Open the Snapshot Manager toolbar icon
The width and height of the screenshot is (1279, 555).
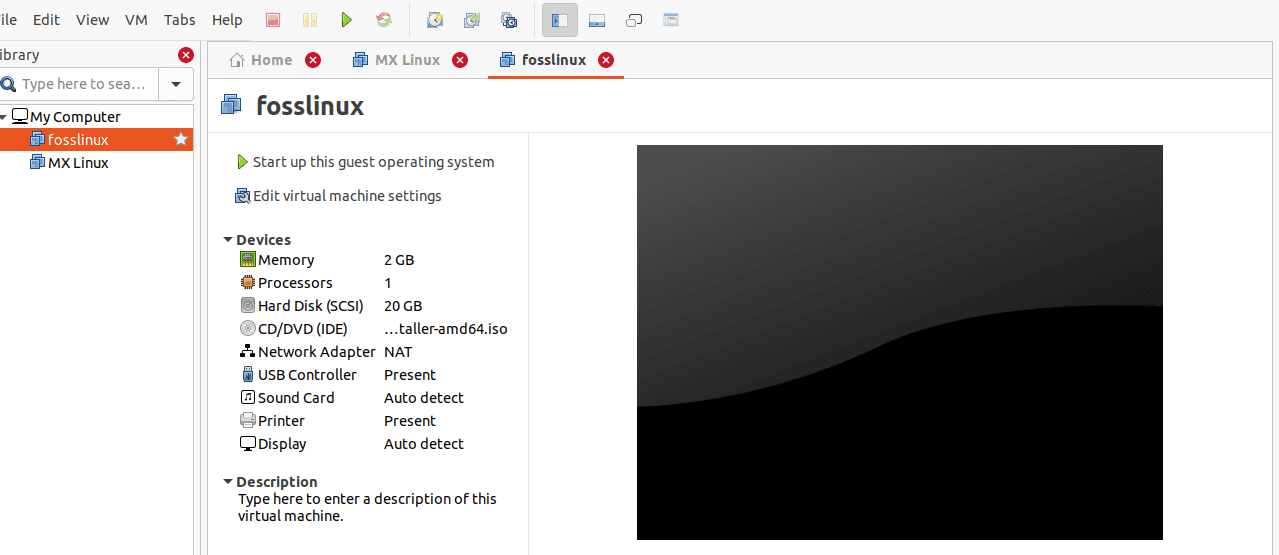point(509,20)
